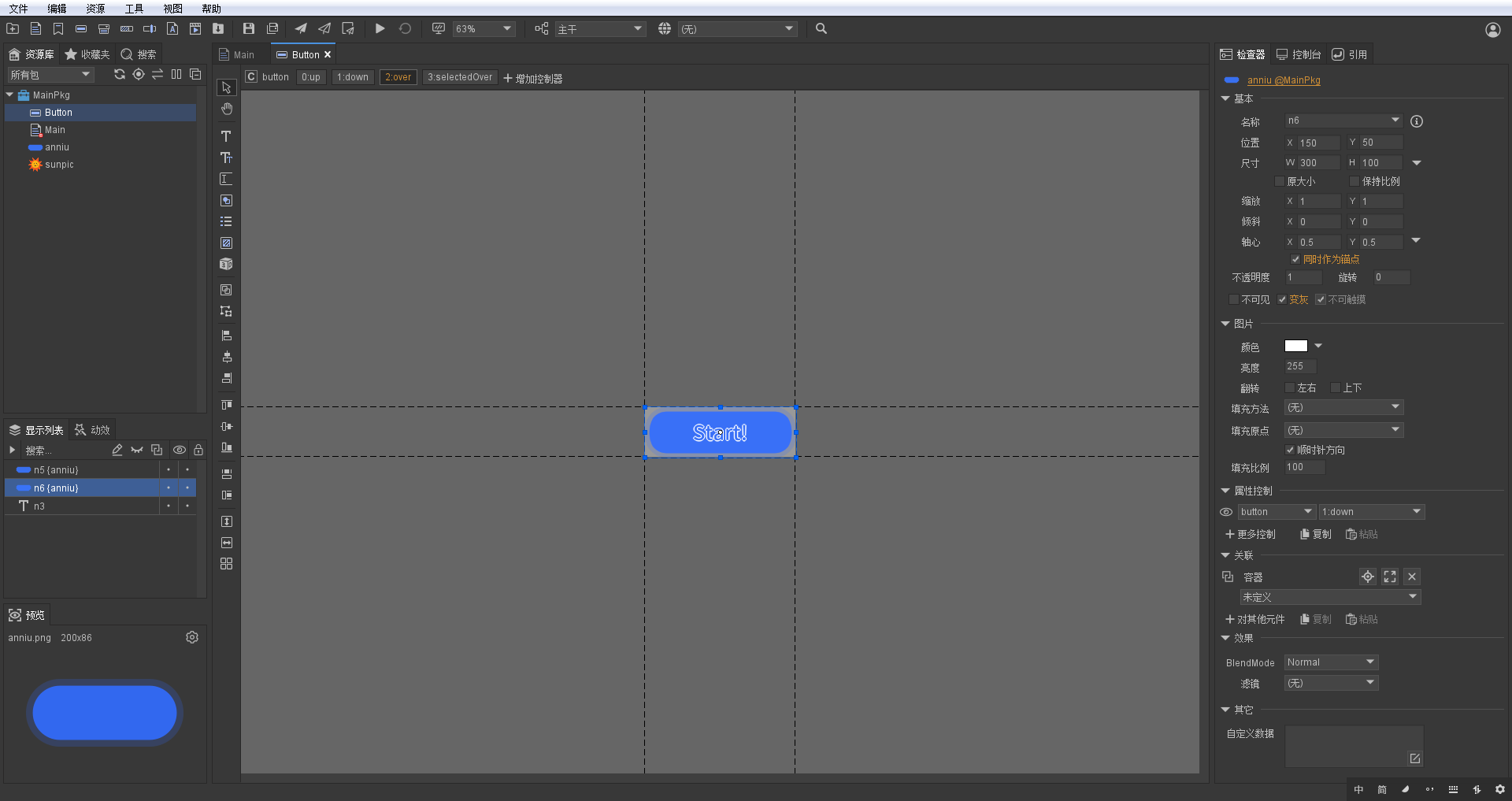Uncheck 同时作为锚点 checkbox
This screenshot has width=1512, height=801.
tap(1295, 259)
